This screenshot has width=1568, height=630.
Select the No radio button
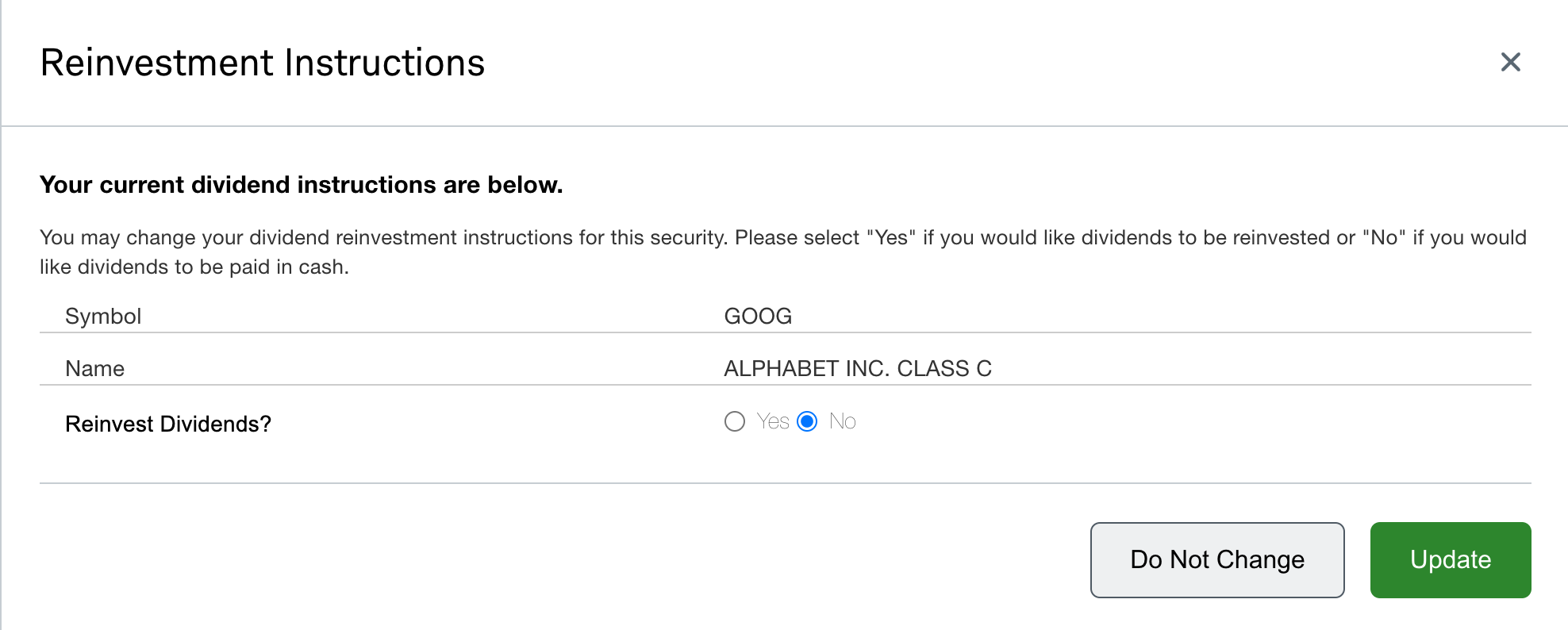(807, 421)
